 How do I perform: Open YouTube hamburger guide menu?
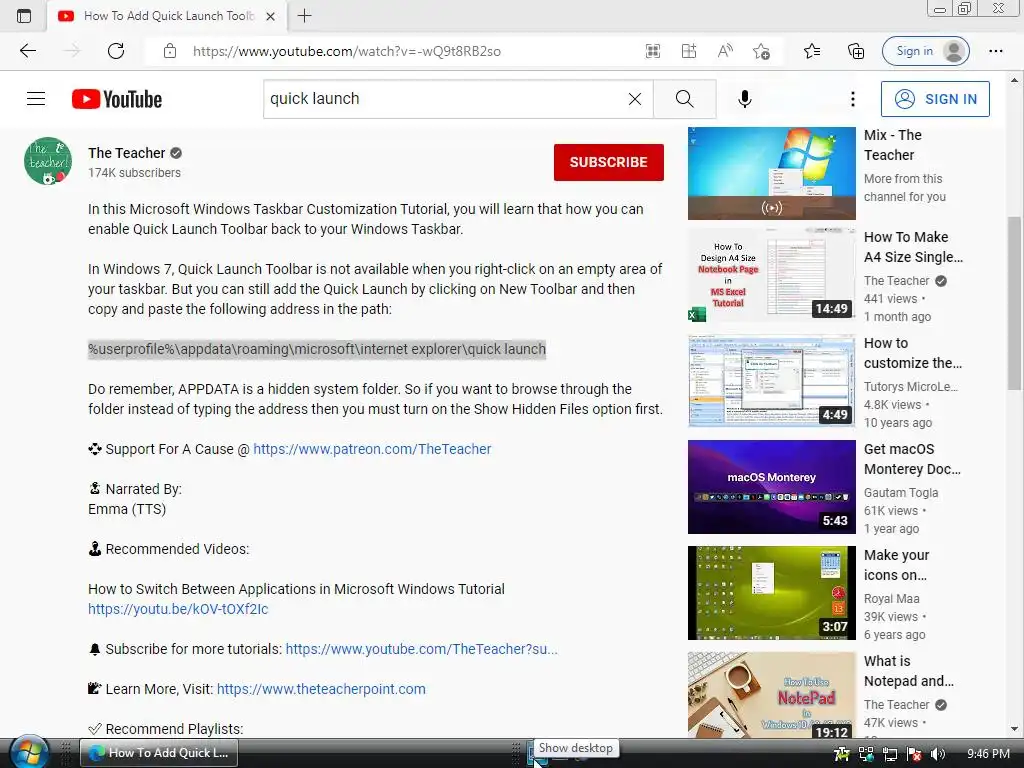[x=36, y=99]
